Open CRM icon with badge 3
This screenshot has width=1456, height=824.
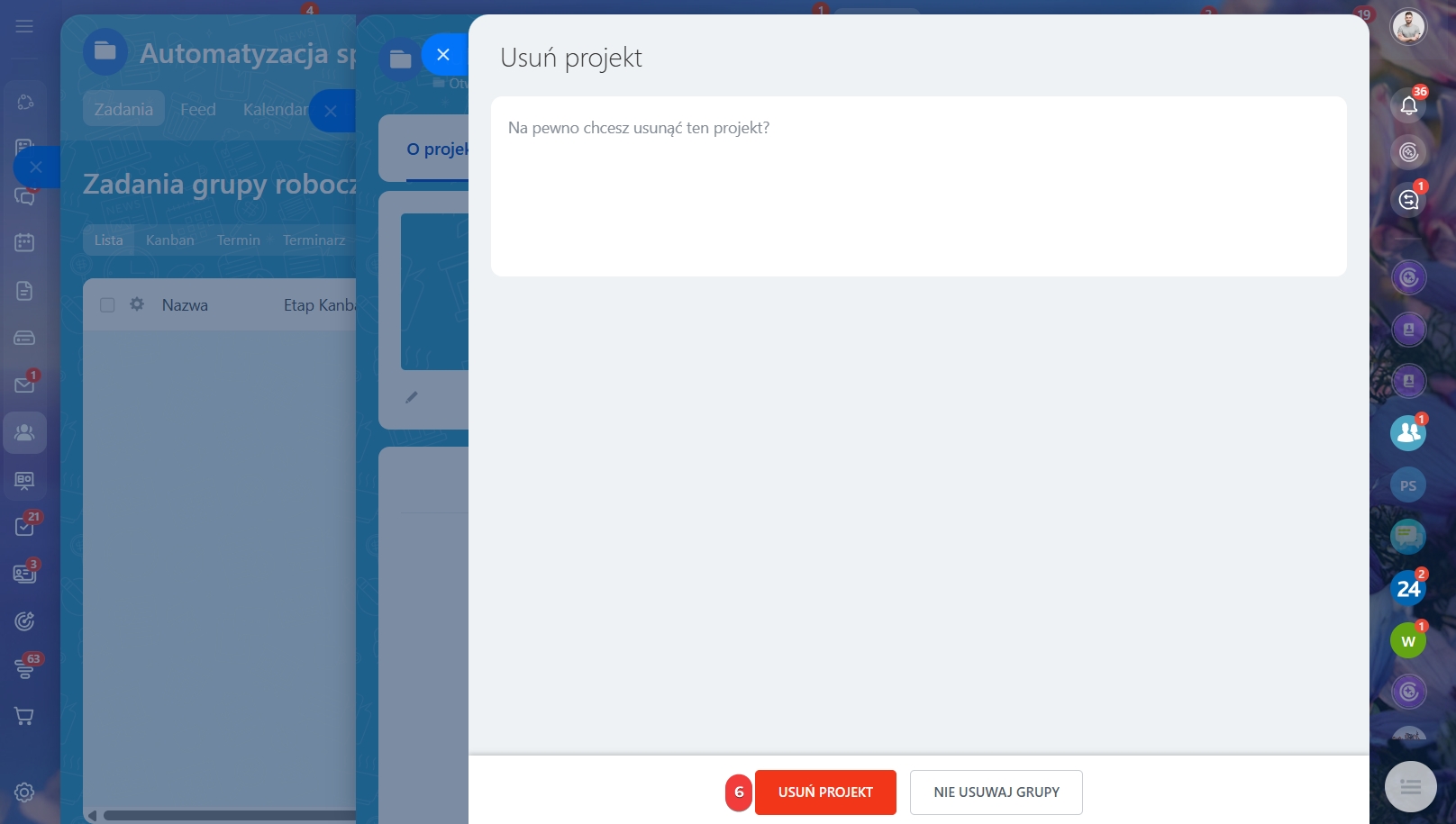(24, 574)
